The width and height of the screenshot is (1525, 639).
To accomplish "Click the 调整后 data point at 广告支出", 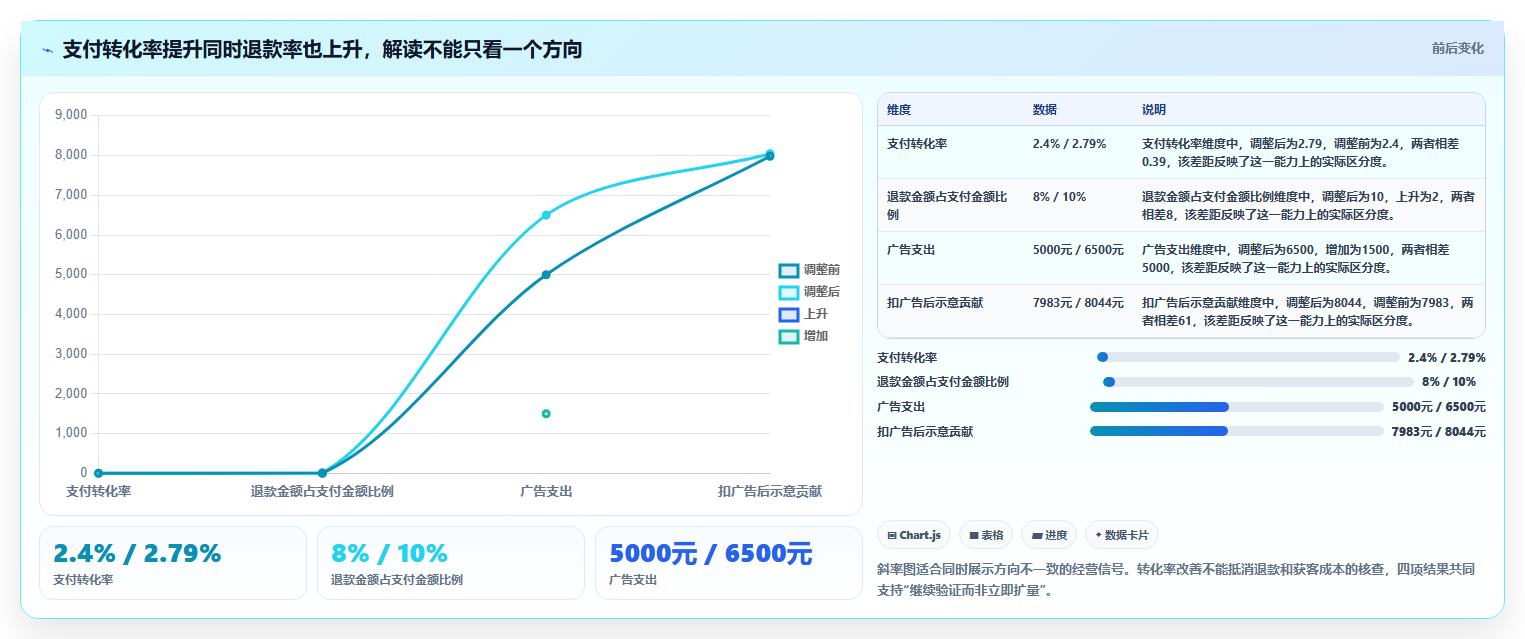I will coord(546,215).
